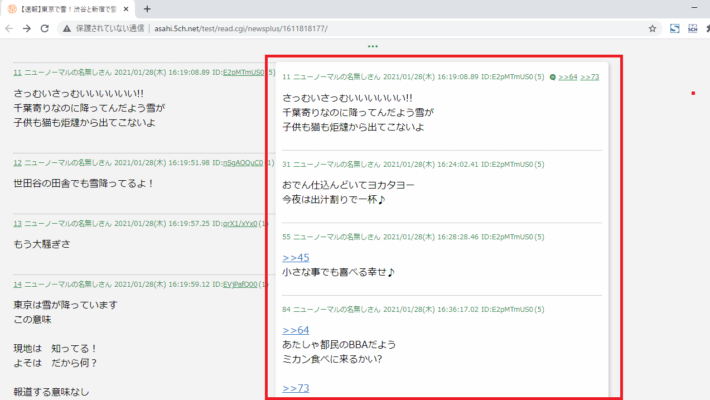The height and width of the screenshot is (400, 710).
Task: Click text 今夜は出汁割りで一杯♪ in popup
Action: [x=334, y=199]
